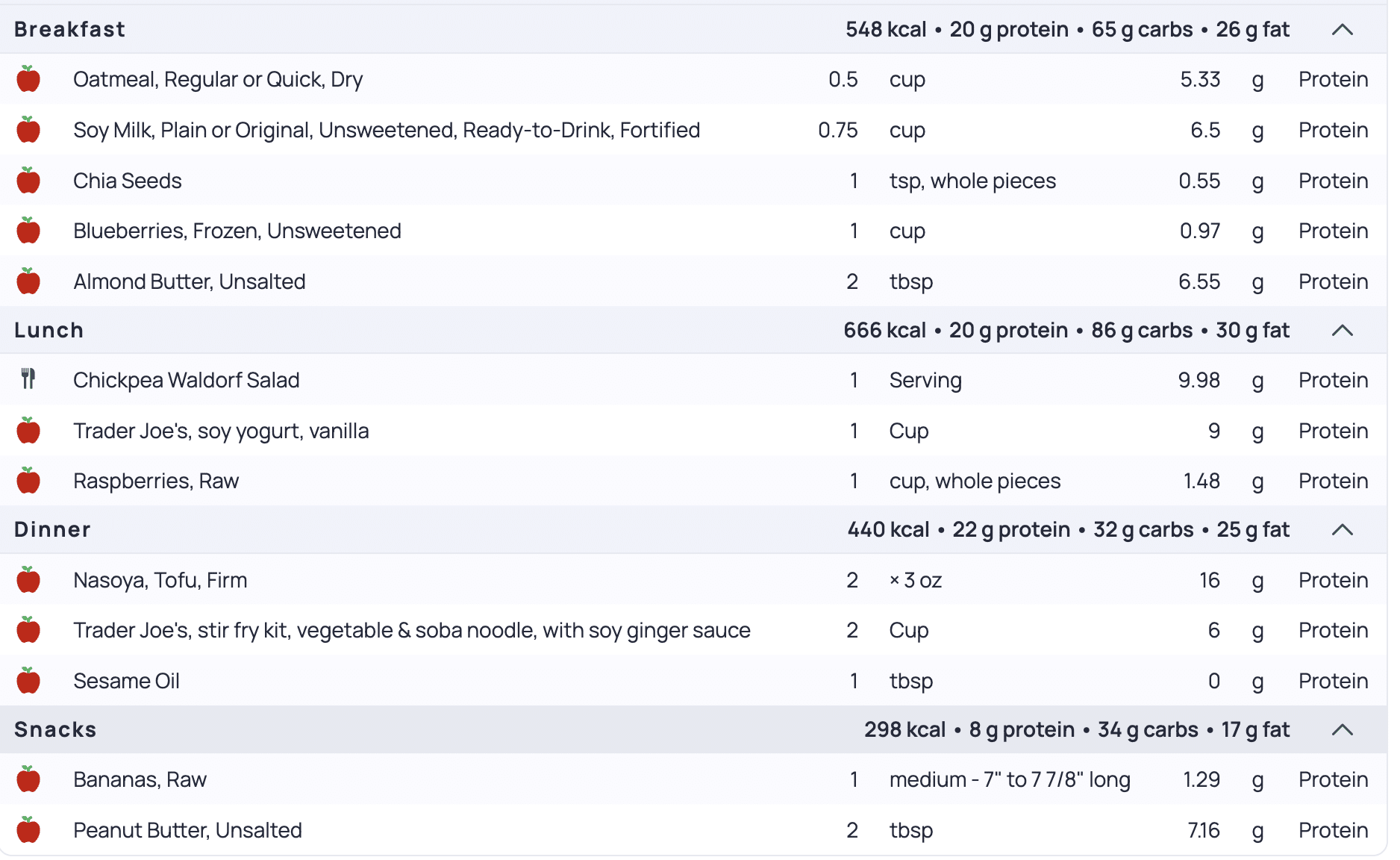Collapse the Snacks section chevron
Viewport: 1400px width, 860px height.
(1342, 729)
